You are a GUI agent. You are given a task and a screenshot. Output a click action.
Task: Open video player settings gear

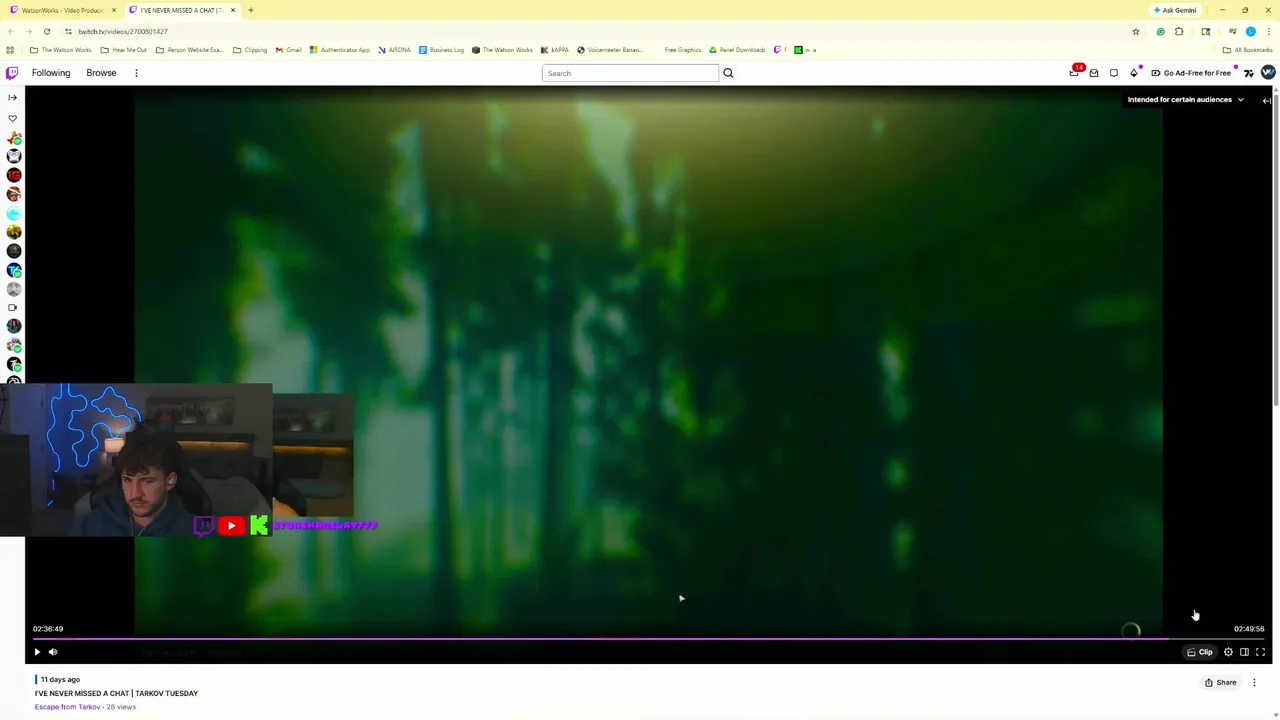[1228, 652]
